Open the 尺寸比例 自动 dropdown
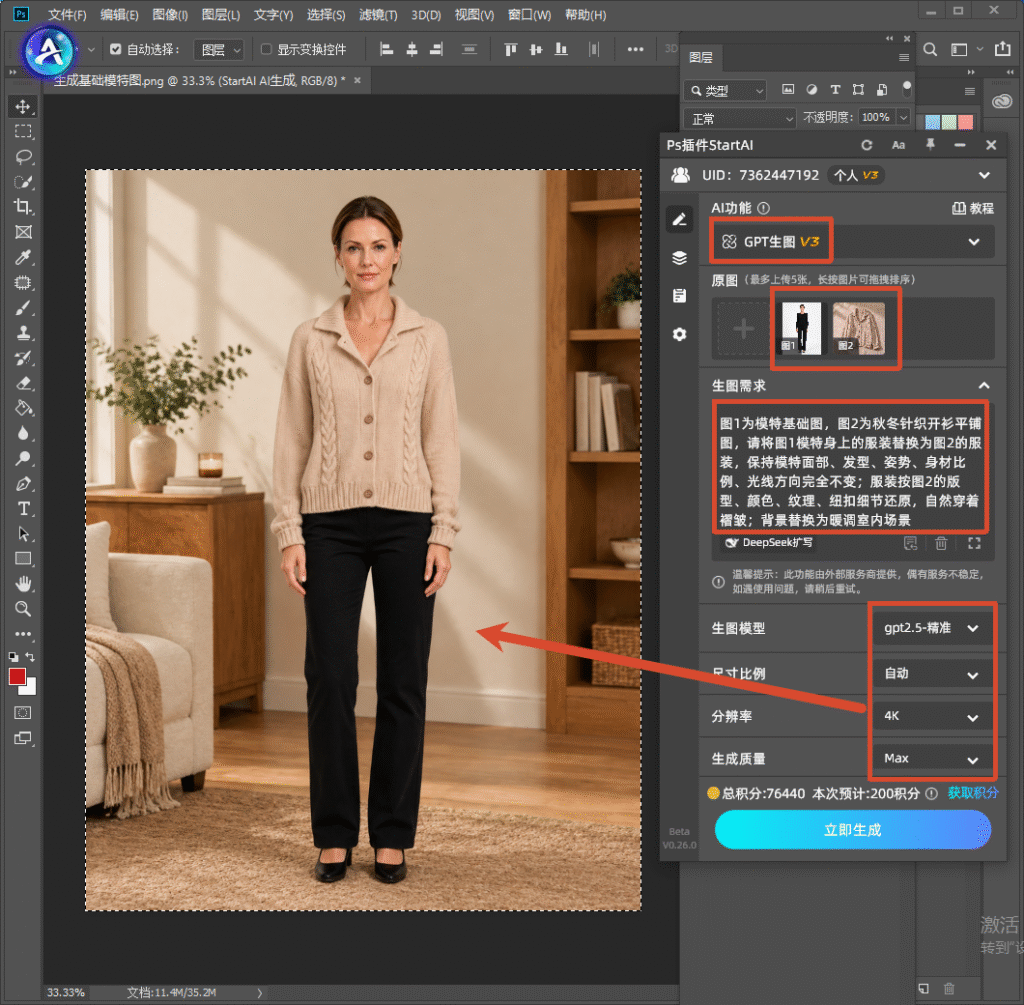The image size is (1024, 1005). pos(932,674)
